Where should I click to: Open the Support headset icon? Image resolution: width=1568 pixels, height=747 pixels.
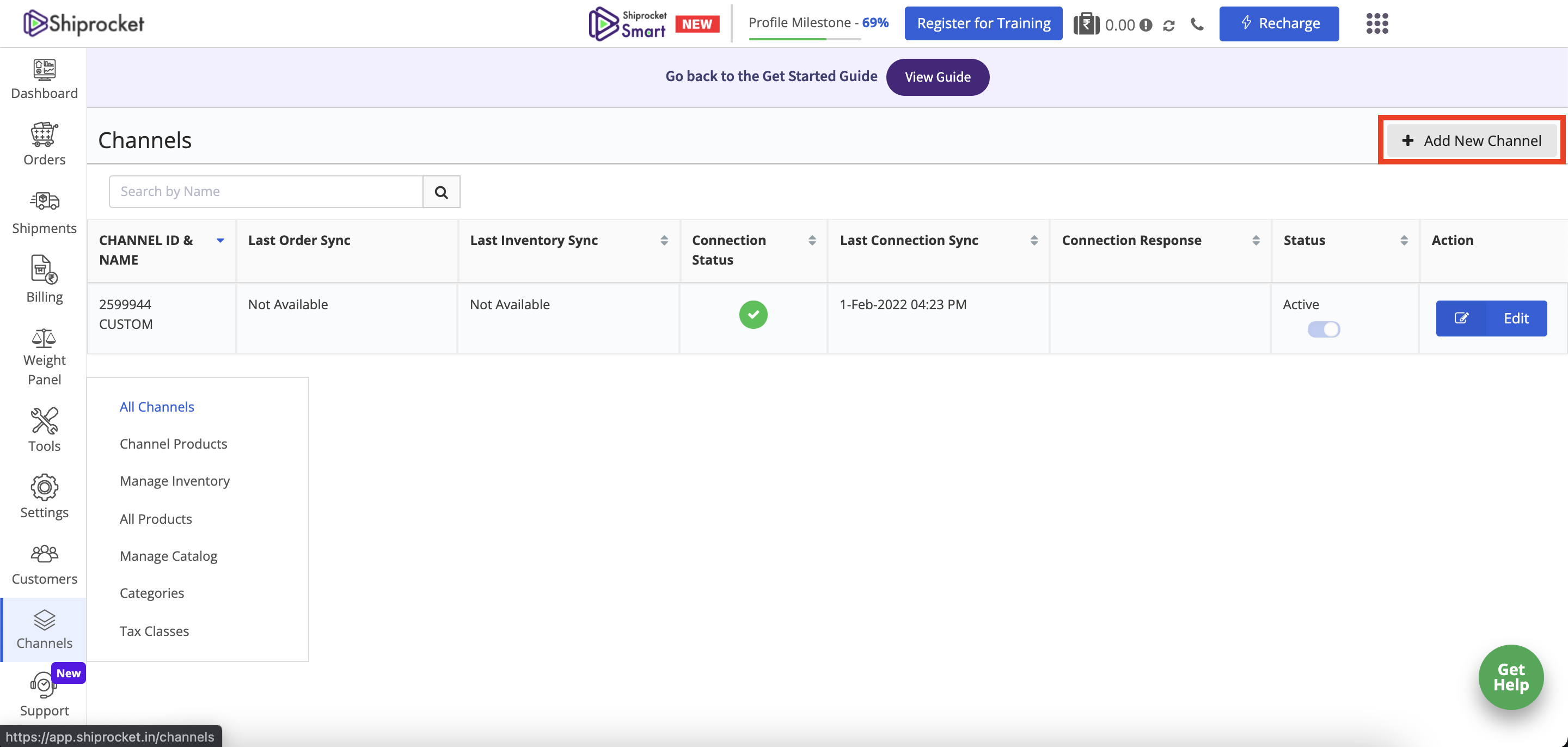click(x=44, y=685)
